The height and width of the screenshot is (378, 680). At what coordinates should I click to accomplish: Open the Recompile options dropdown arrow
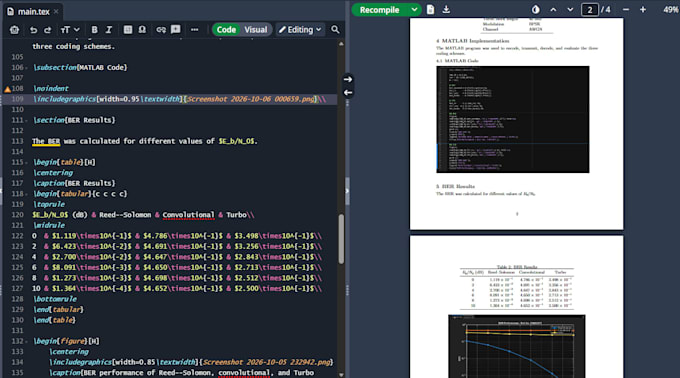(x=414, y=10)
